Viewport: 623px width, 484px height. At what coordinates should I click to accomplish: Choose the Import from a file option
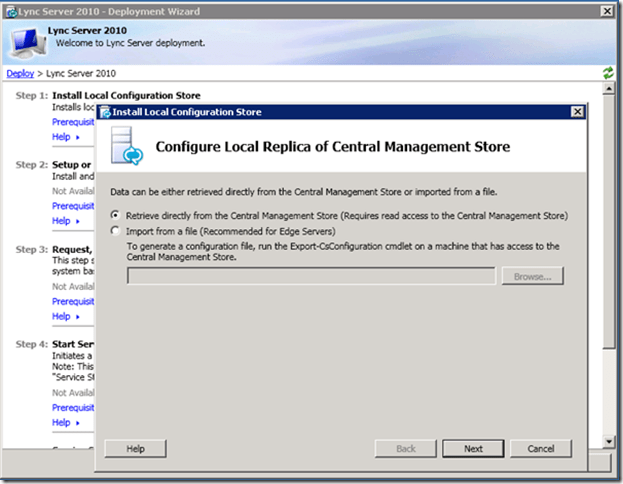pos(117,231)
